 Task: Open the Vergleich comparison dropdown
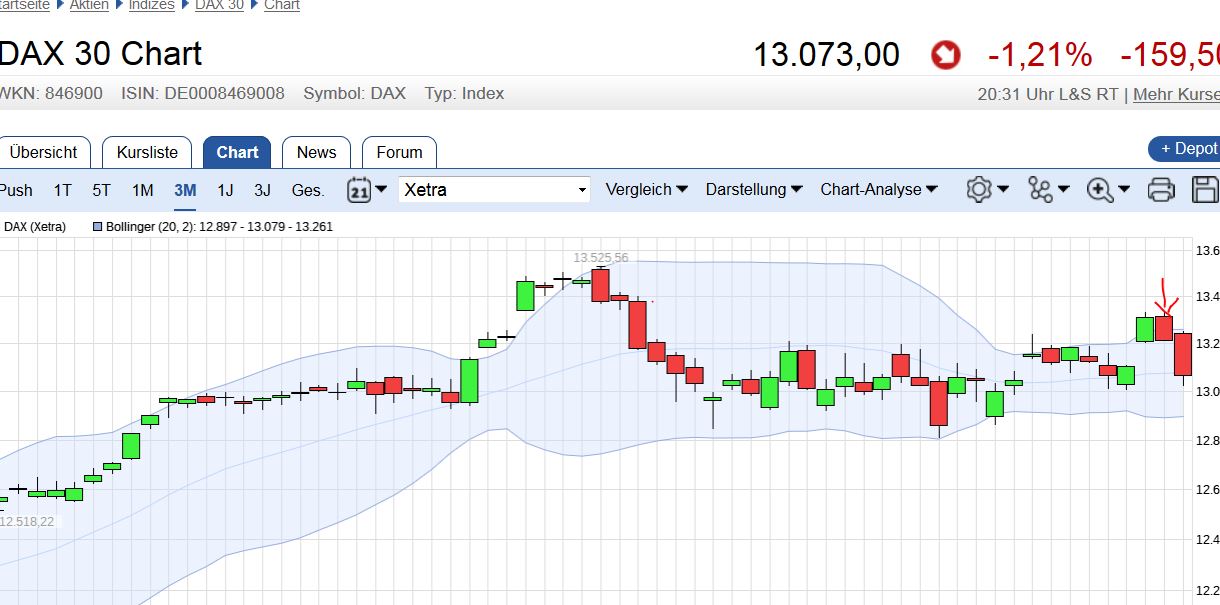click(645, 189)
